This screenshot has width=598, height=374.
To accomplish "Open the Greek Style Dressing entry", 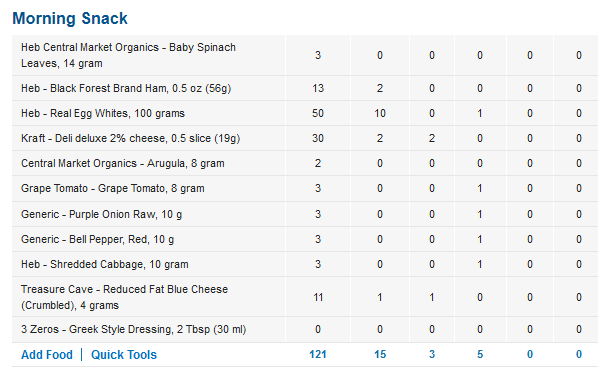I will pos(133,329).
